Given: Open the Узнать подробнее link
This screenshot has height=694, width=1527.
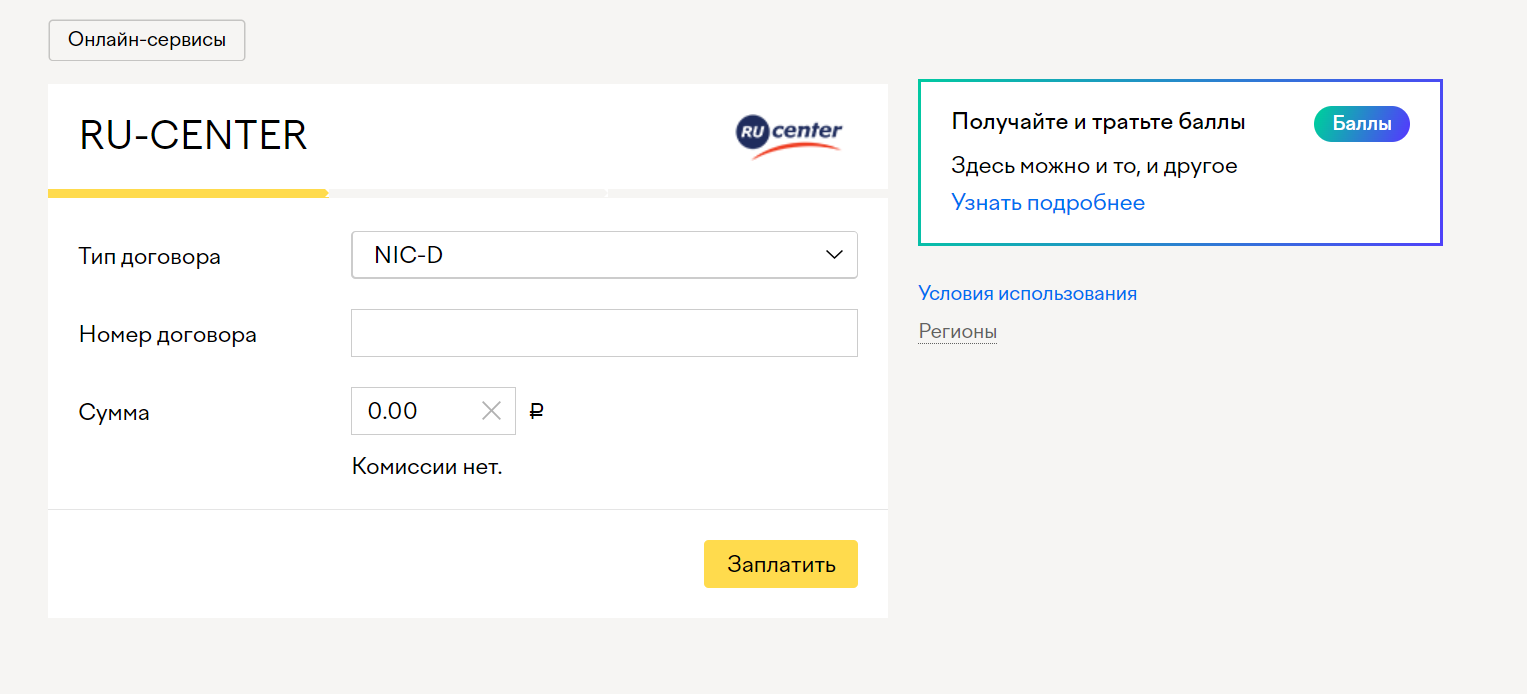Looking at the screenshot, I should pyautogui.click(x=1048, y=203).
